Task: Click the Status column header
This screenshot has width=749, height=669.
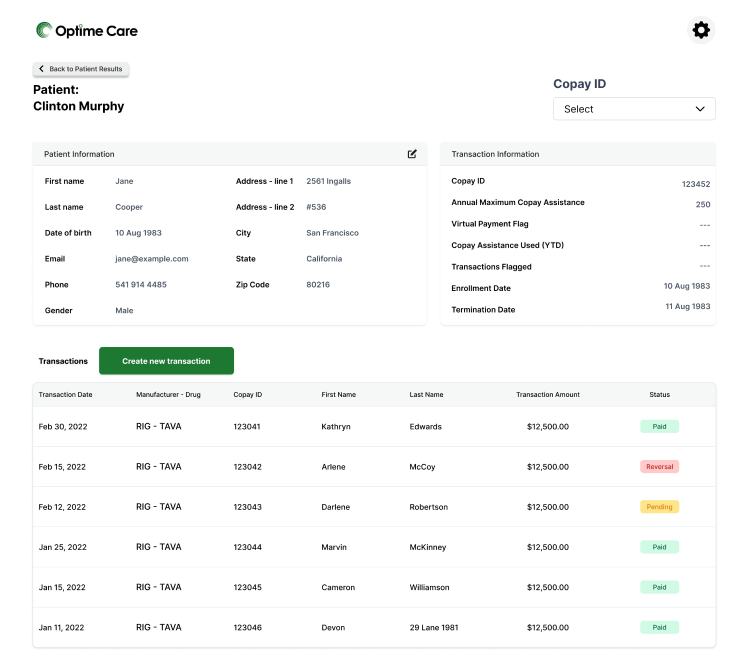Action: tap(659, 395)
